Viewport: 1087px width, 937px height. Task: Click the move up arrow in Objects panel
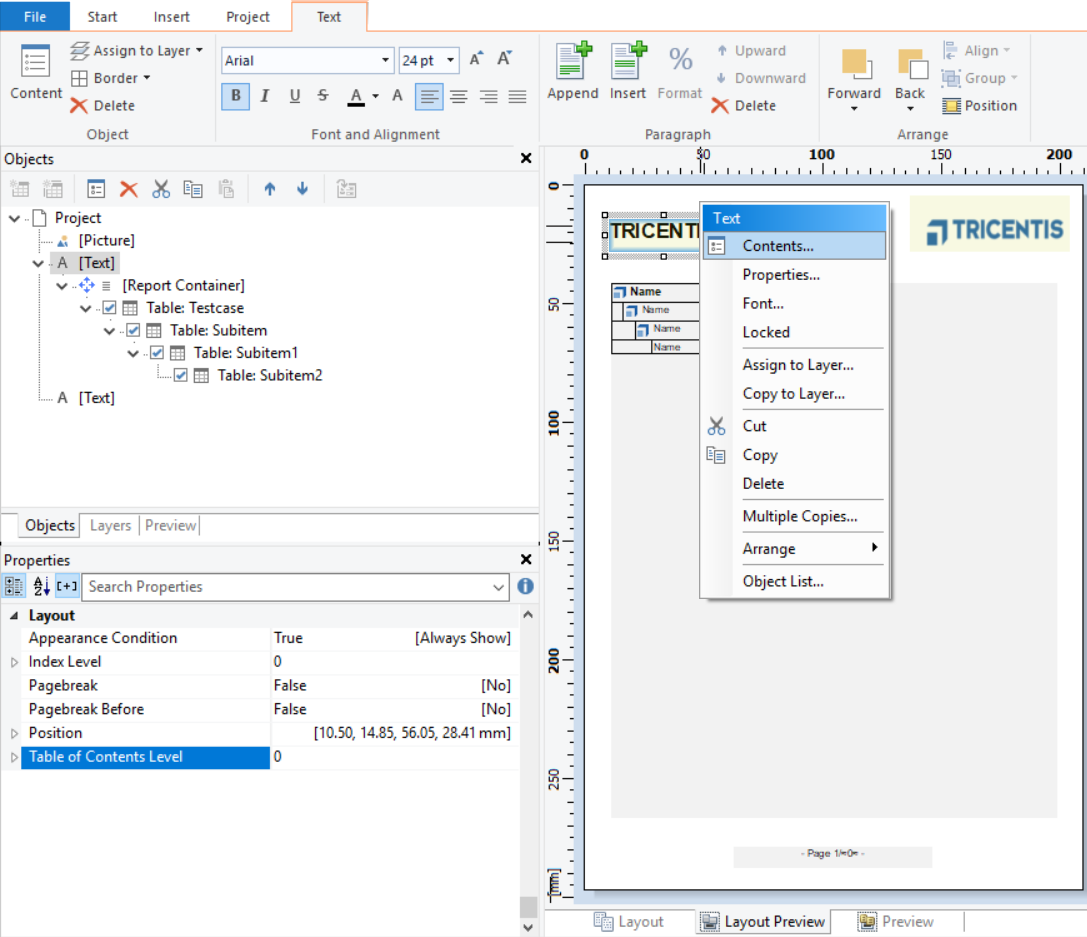pyautogui.click(x=270, y=189)
